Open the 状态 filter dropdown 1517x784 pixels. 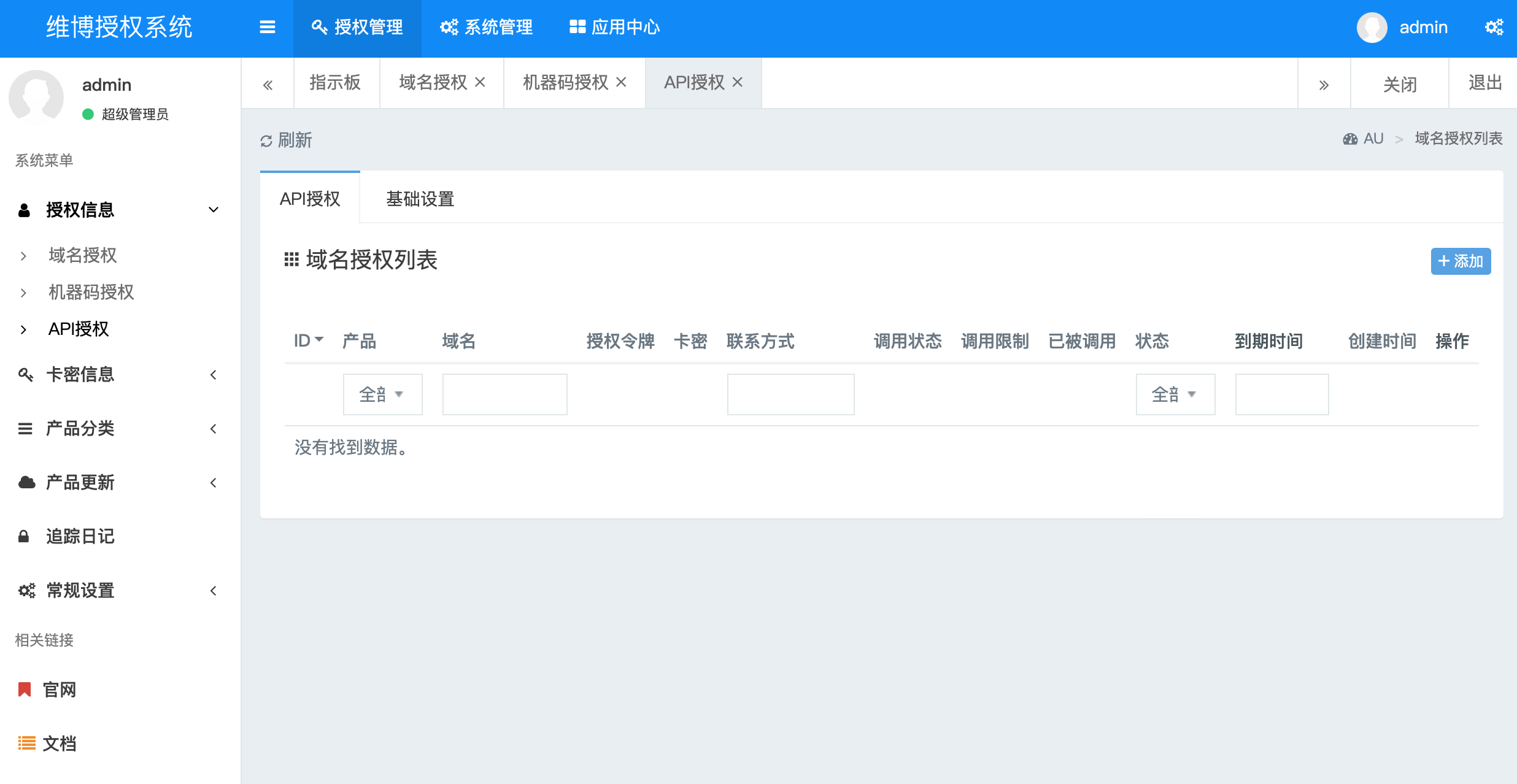(x=1175, y=394)
